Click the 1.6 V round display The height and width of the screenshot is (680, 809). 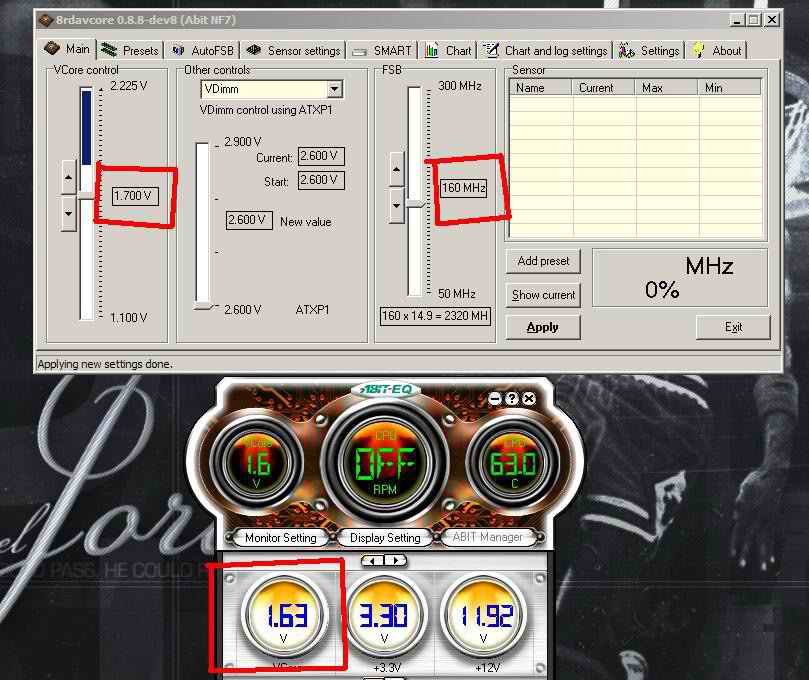tap(257, 463)
